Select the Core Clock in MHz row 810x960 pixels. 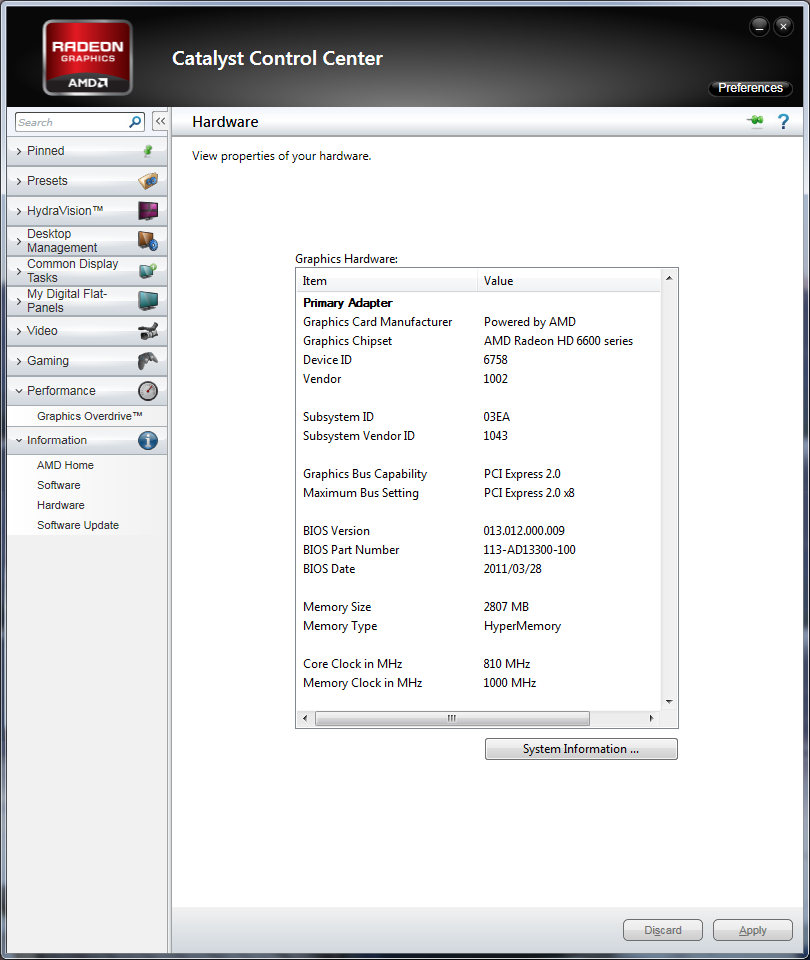[x=478, y=664]
